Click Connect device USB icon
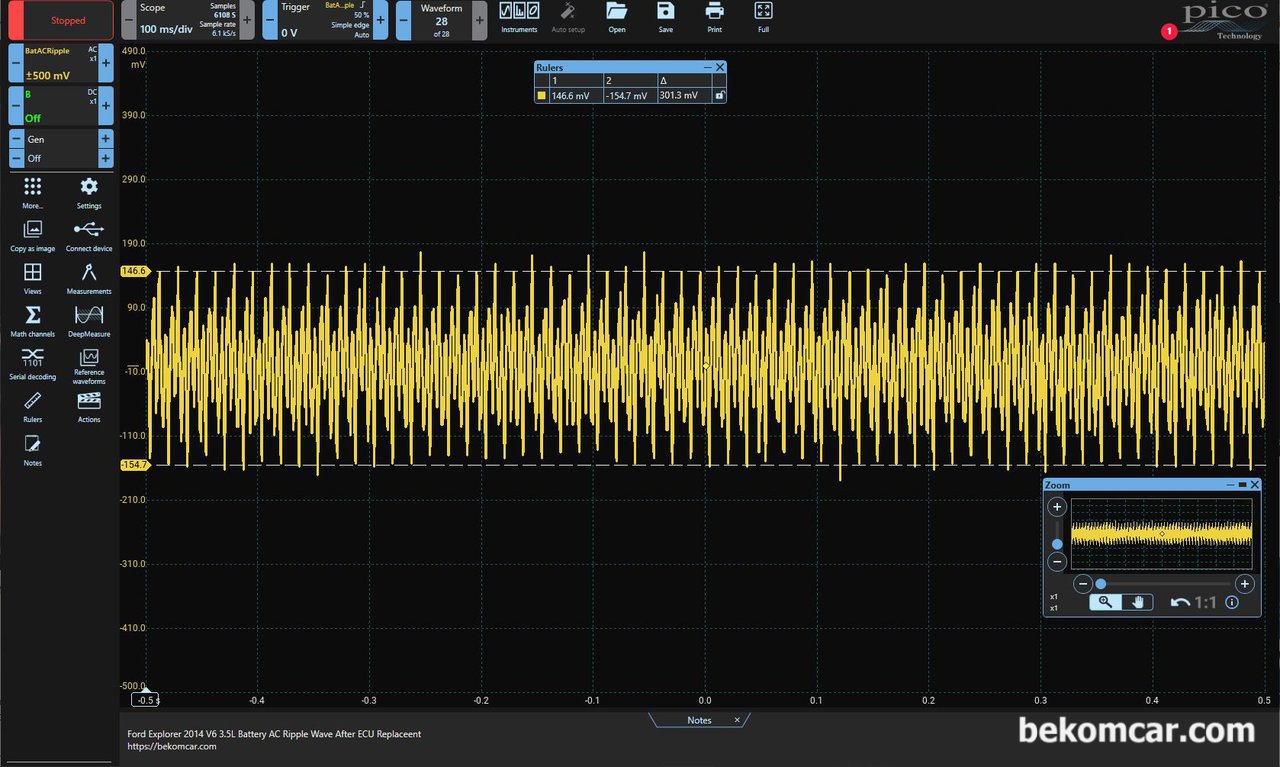This screenshot has width=1280, height=767. [x=89, y=235]
